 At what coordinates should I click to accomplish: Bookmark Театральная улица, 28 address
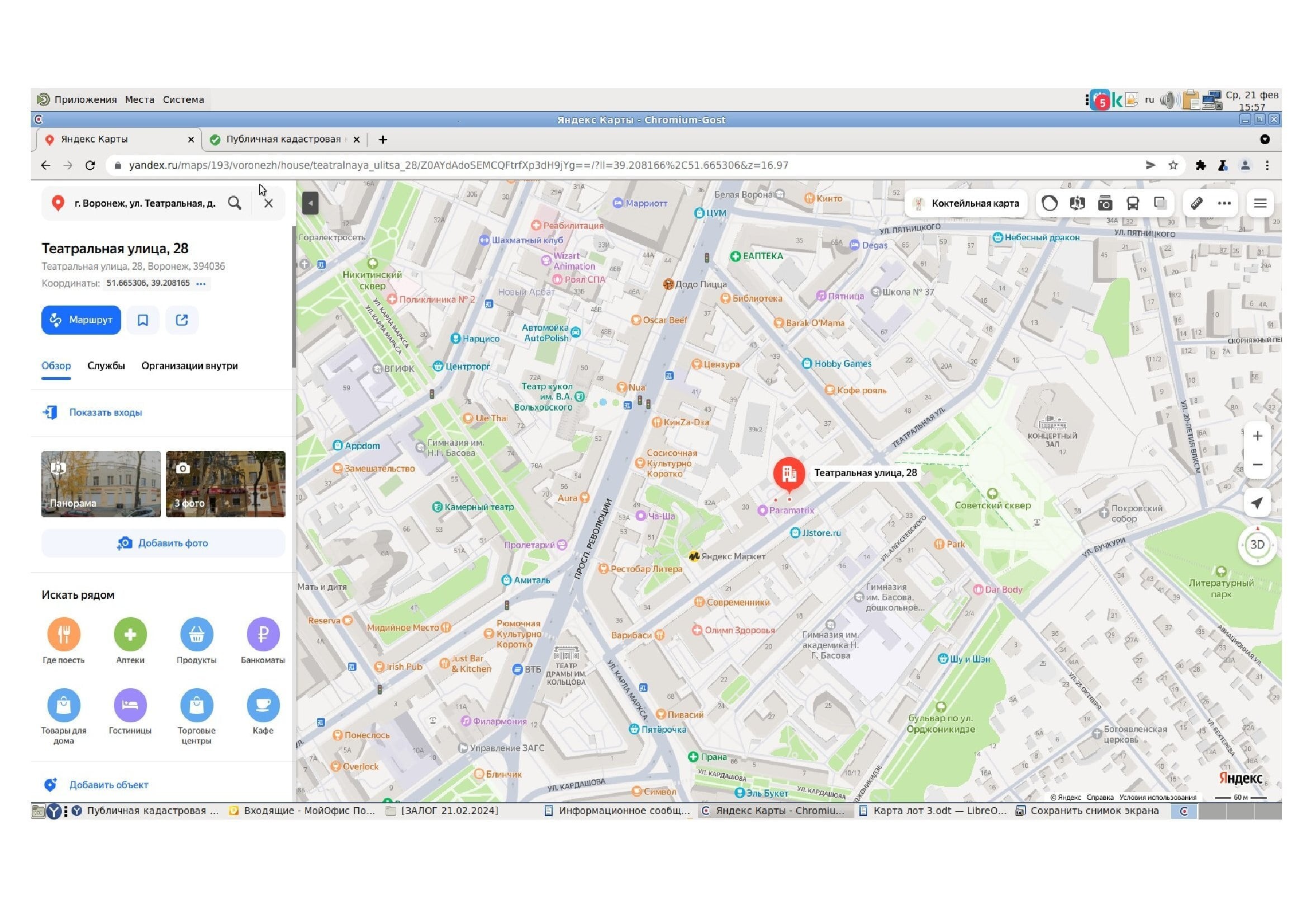click(x=143, y=320)
